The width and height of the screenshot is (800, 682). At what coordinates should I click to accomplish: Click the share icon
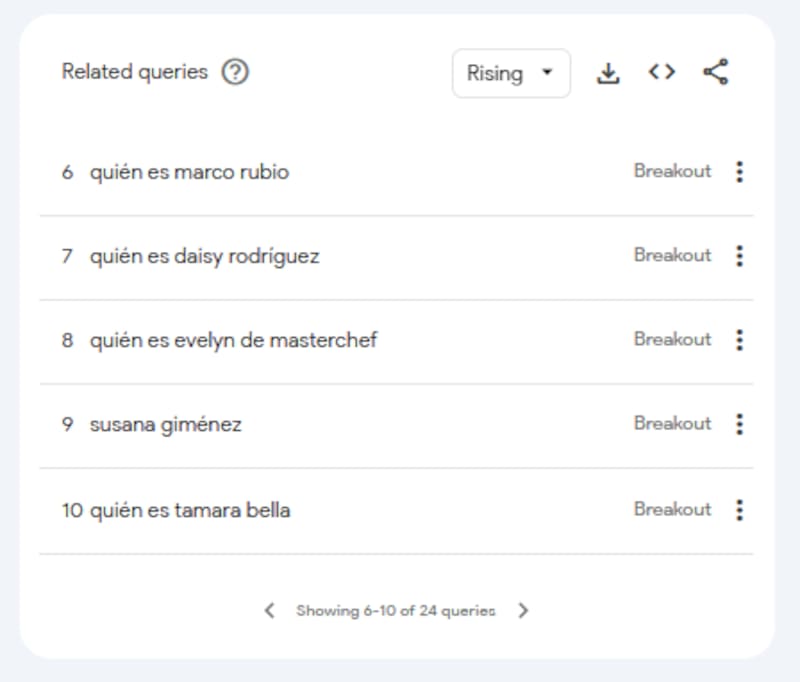[x=715, y=73]
